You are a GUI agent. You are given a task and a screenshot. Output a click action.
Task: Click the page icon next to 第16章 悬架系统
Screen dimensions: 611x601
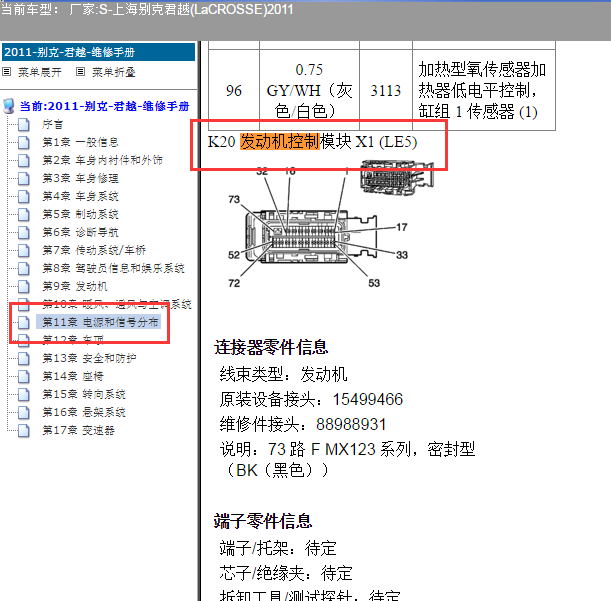[x=24, y=412]
